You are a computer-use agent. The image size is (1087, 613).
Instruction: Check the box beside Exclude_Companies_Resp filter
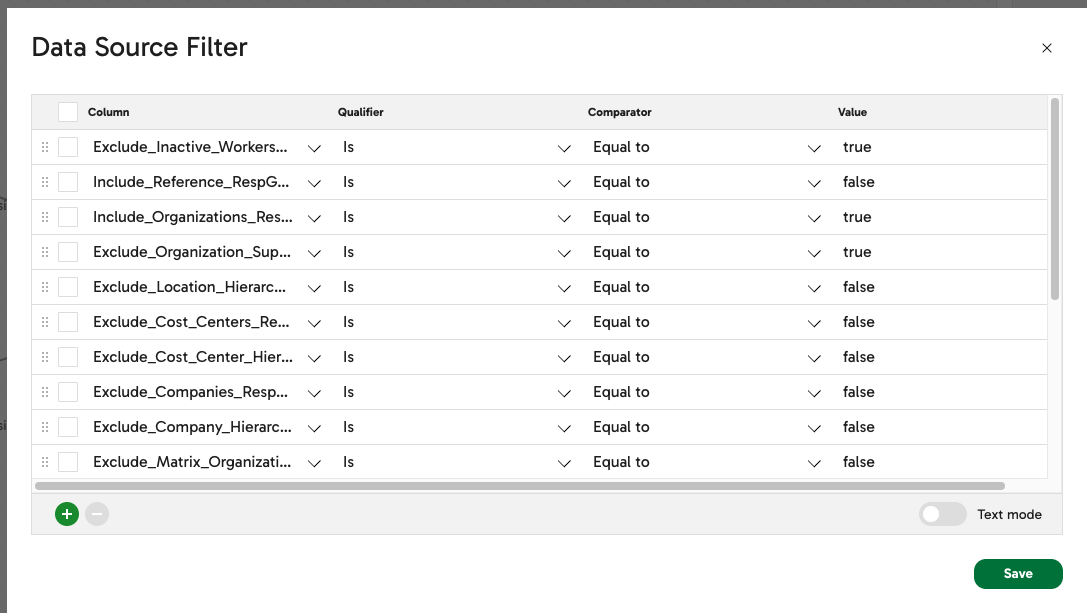67,391
